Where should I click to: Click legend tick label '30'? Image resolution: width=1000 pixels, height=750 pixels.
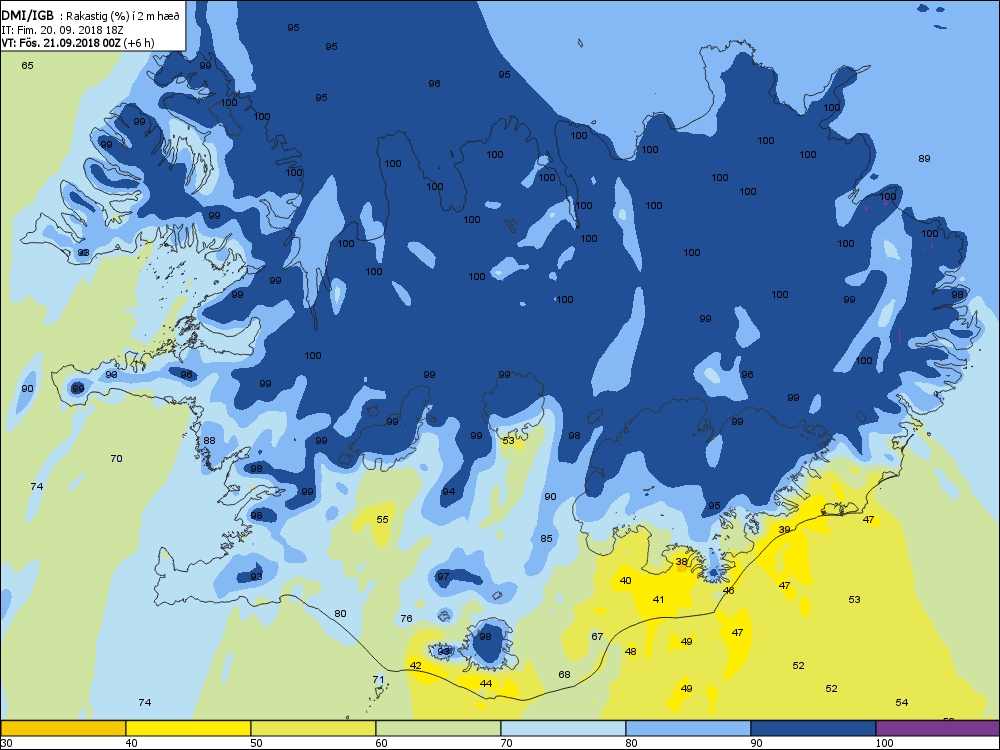pos(6,743)
